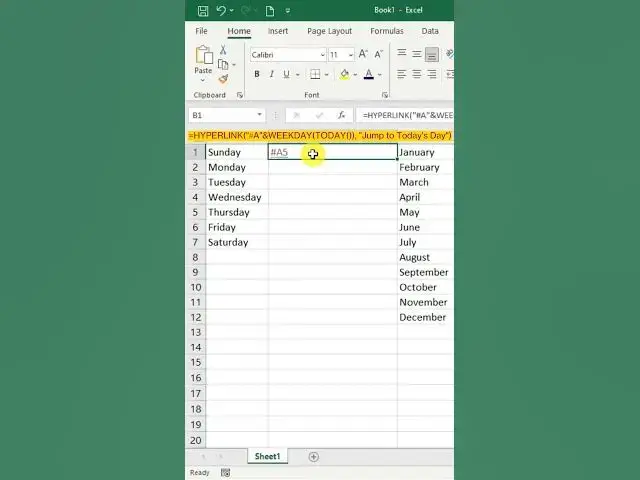Click the New workbook page icon
The image size is (640, 480).
270,11
